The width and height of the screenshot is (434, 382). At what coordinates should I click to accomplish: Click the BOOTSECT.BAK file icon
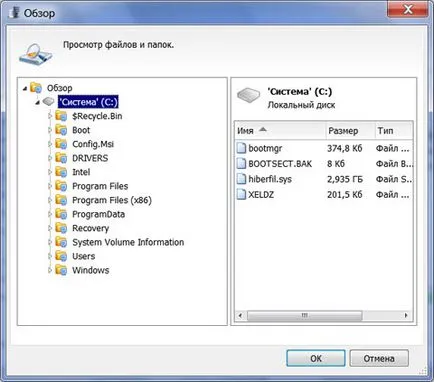[241, 163]
